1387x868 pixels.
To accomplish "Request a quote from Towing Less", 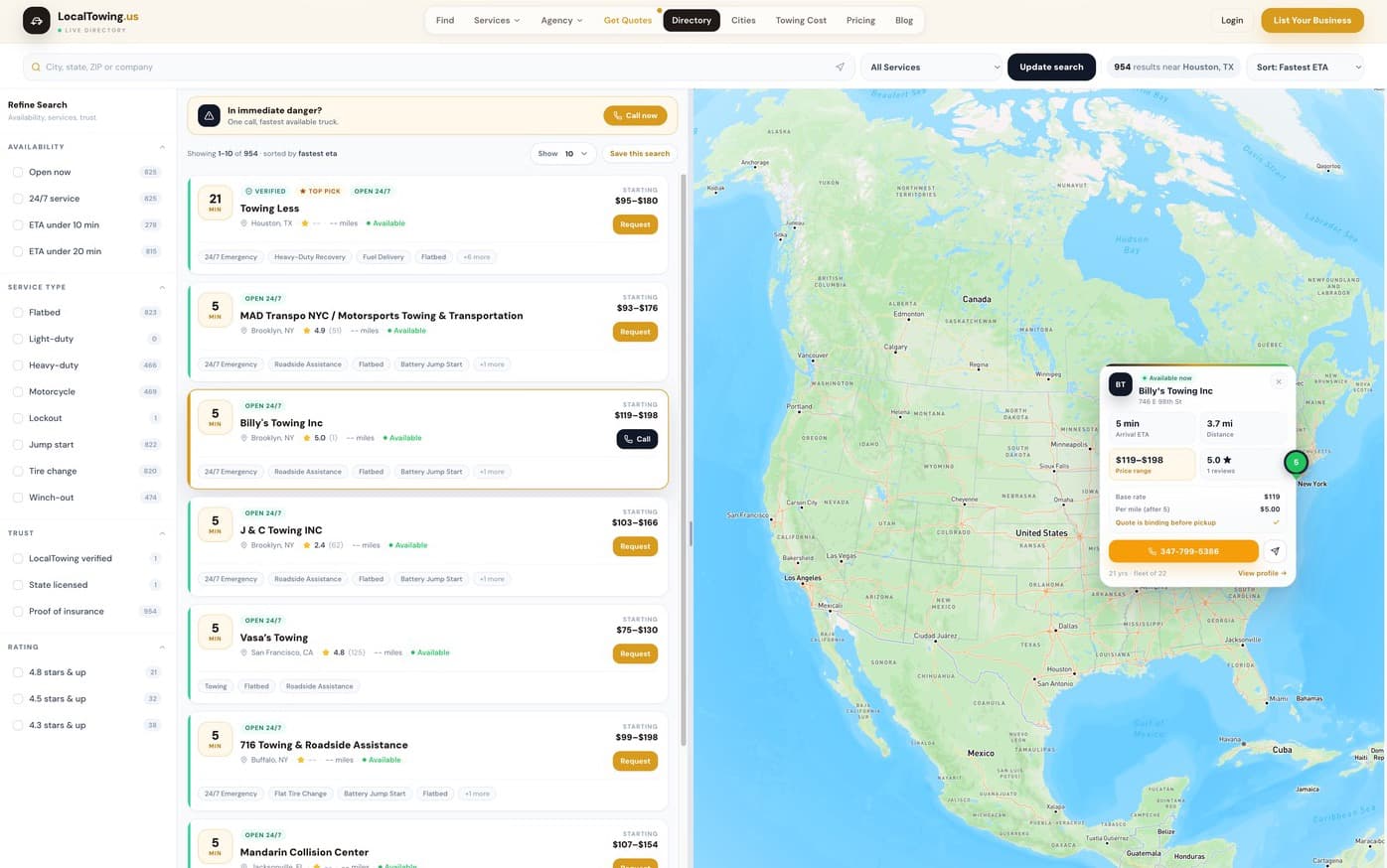I will [635, 224].
